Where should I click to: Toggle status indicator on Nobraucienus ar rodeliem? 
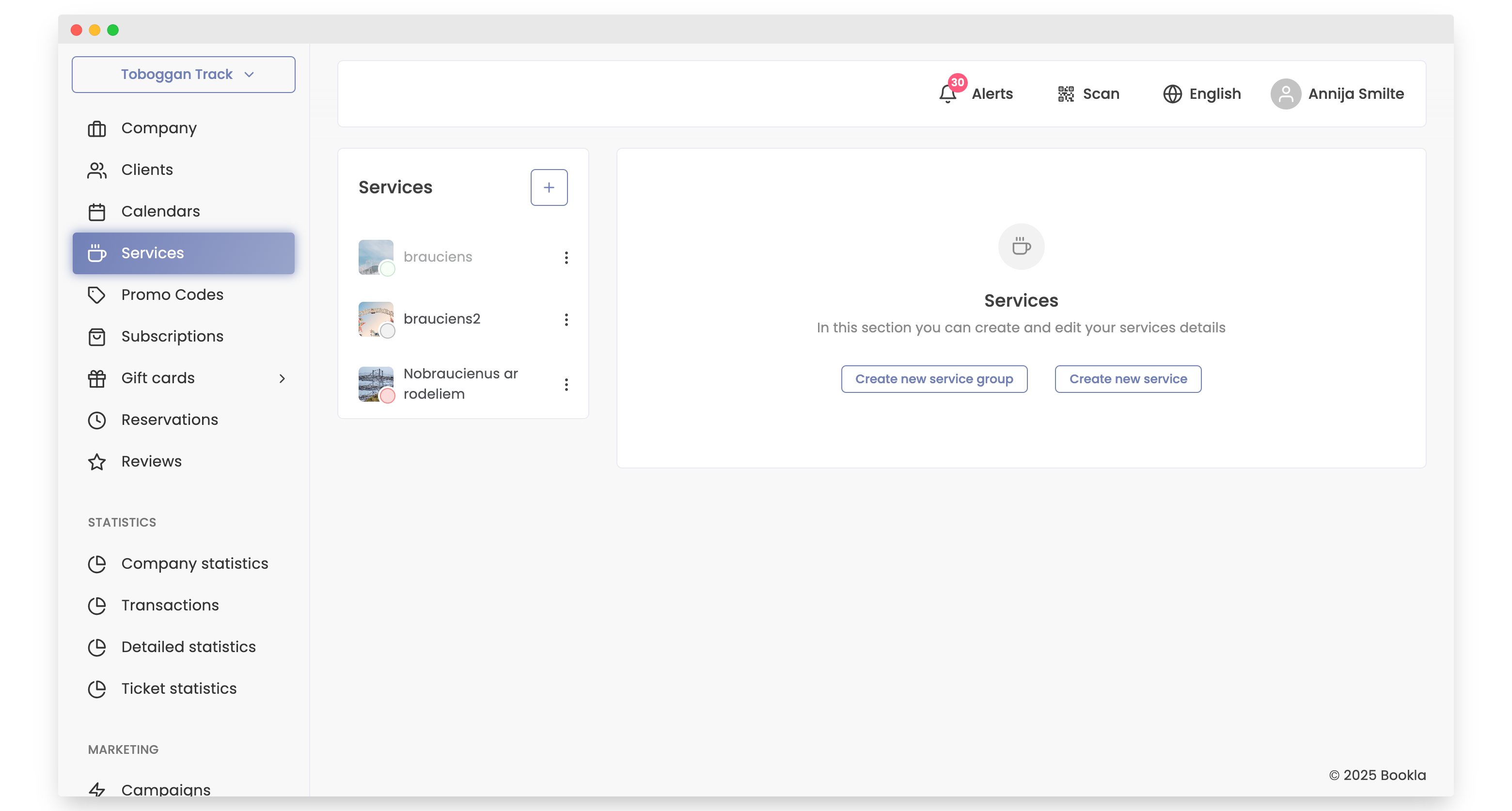pos(389,398)
